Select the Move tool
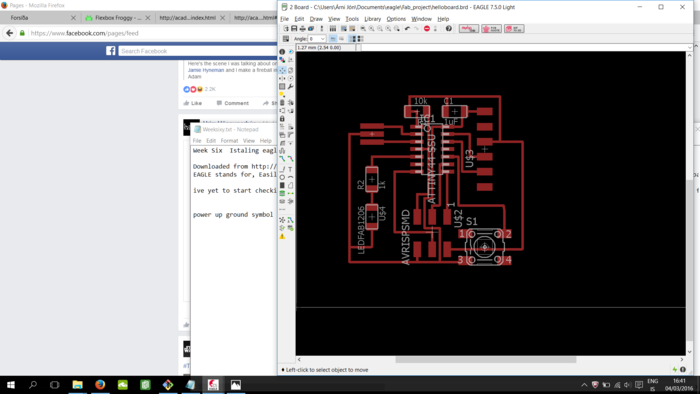 tap(282, 70)
